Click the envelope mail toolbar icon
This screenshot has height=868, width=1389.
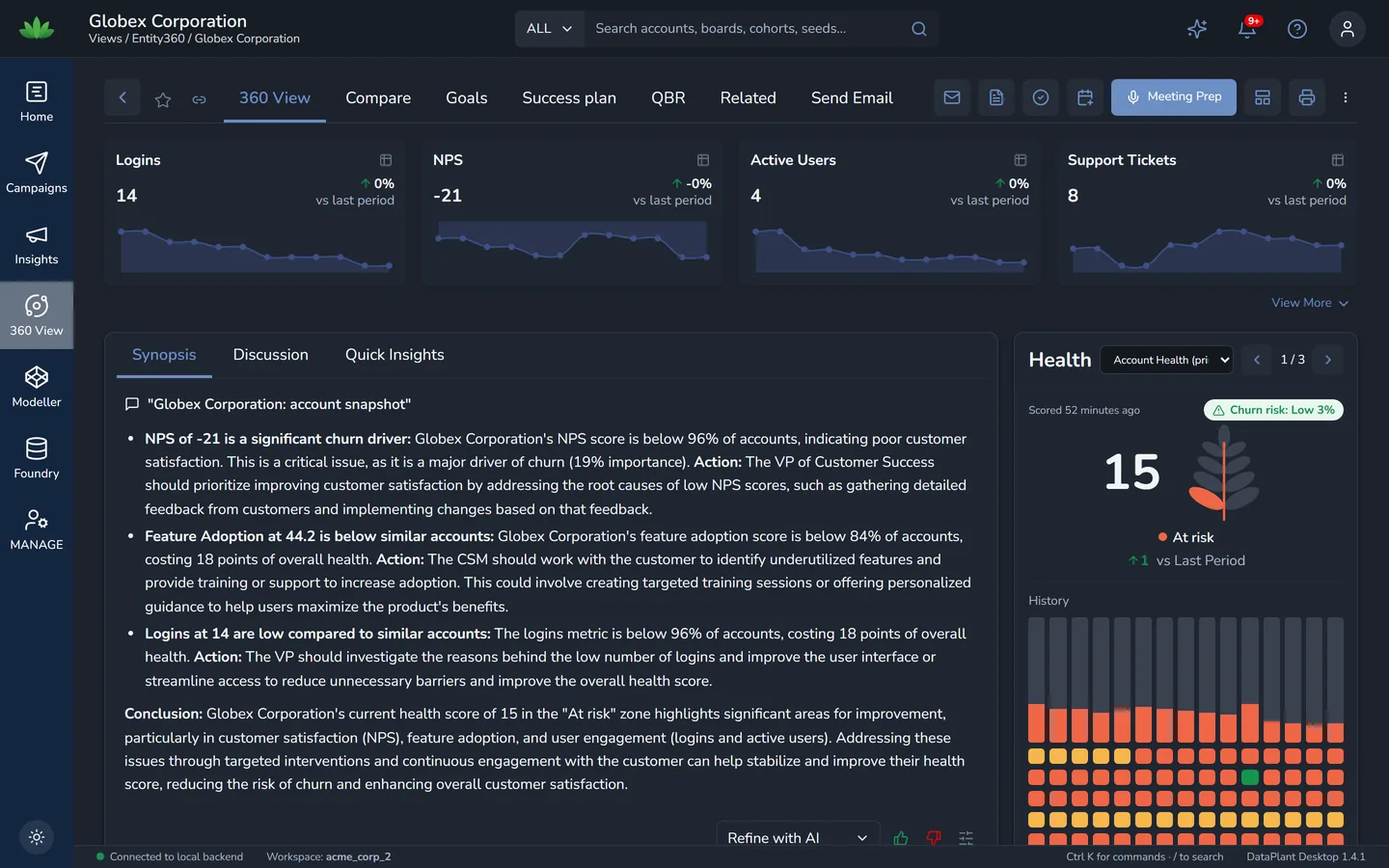tap(952, 97)
